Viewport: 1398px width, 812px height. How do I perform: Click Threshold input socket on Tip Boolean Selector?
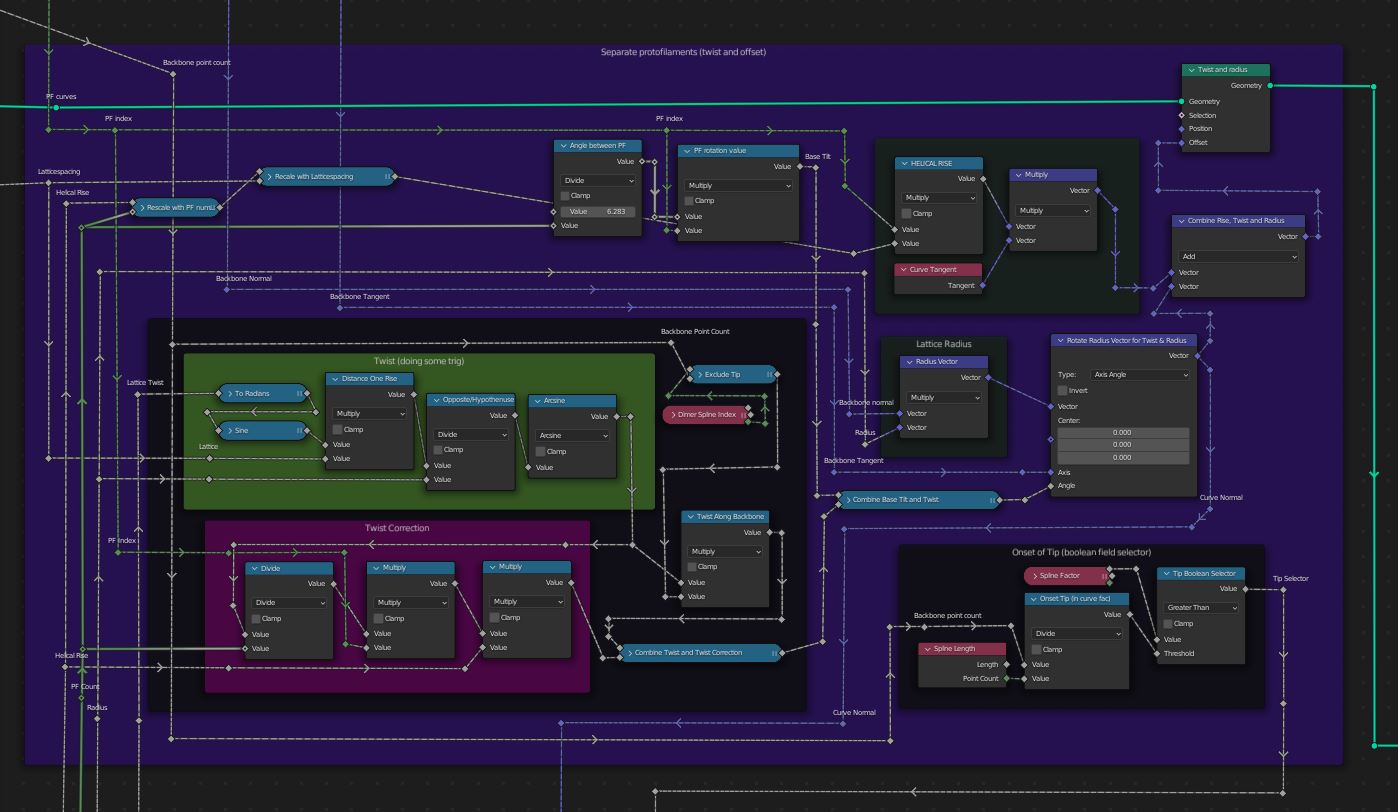(x=1157, y=654)
